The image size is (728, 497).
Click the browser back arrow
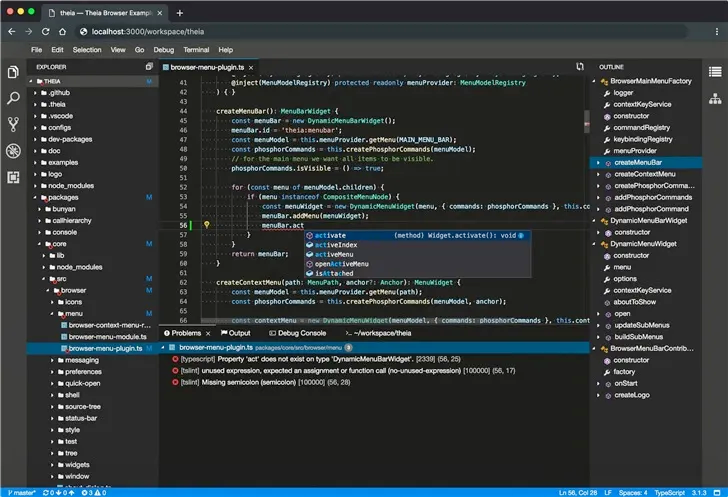tap(12, 32)
